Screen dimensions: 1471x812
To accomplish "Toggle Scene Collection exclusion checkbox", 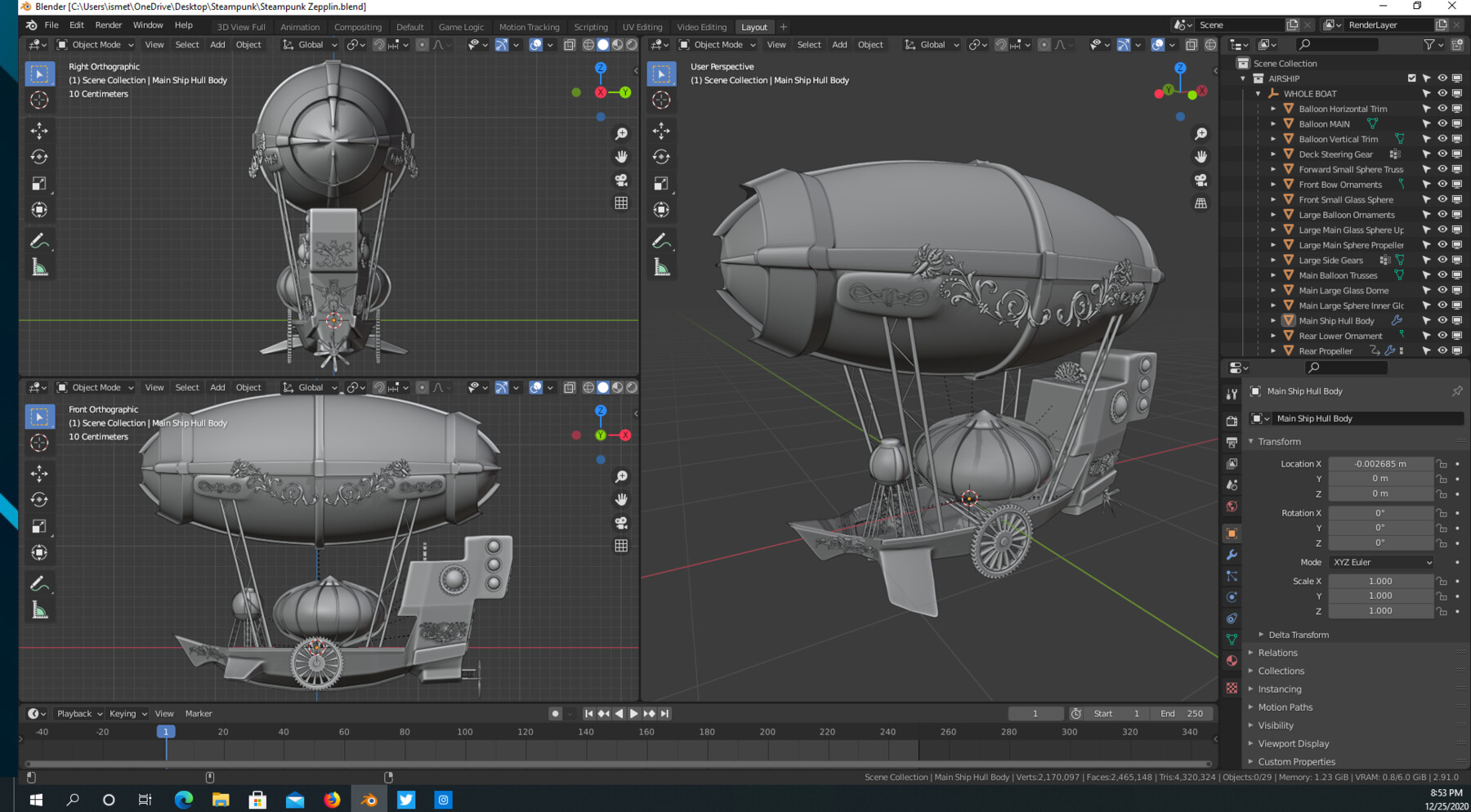I will point(1411,78).
